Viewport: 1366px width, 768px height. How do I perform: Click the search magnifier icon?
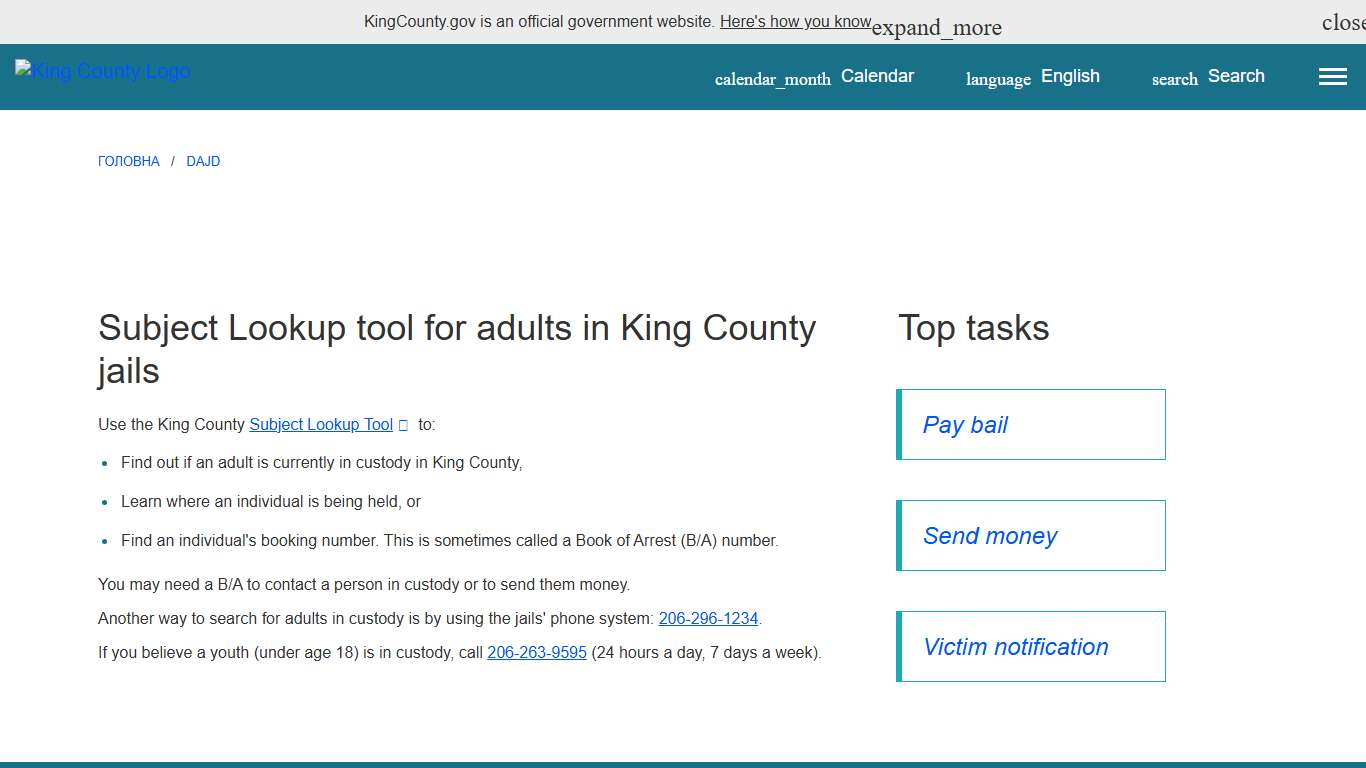point(1173,79)
